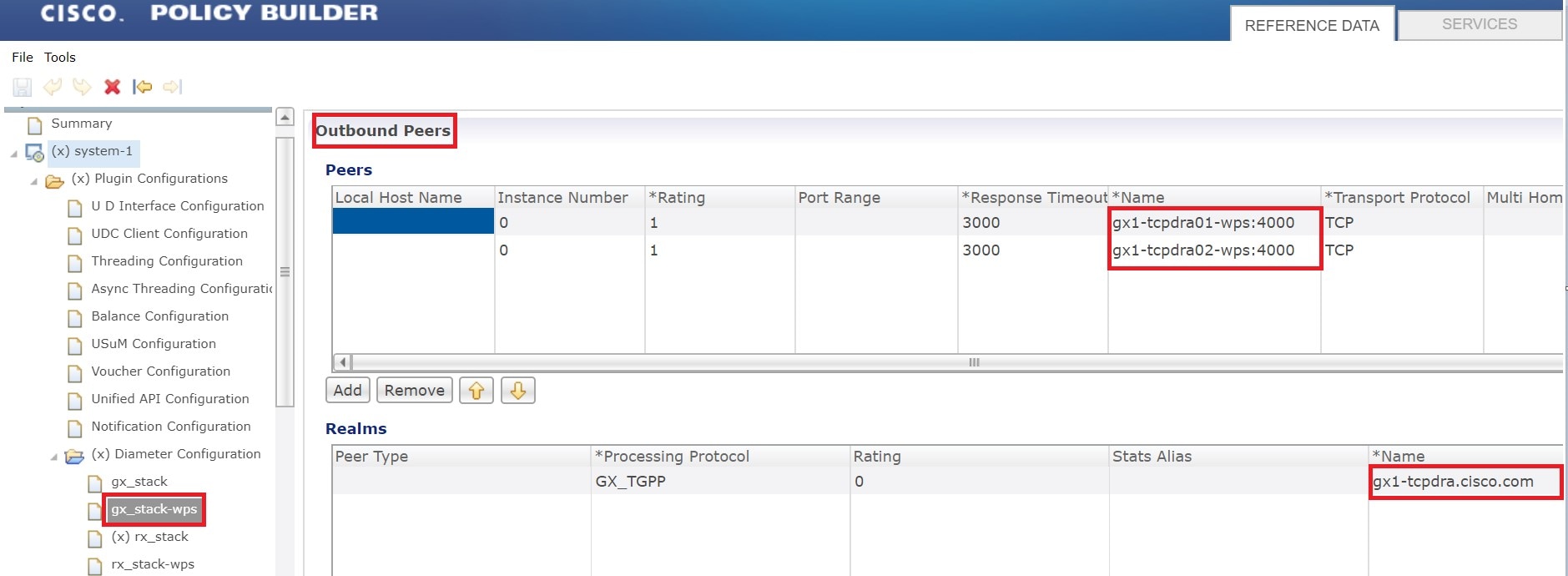Click the Plugin Configurations folder icon
Viewport: 1568px width, 576px height.
[55, 180]
